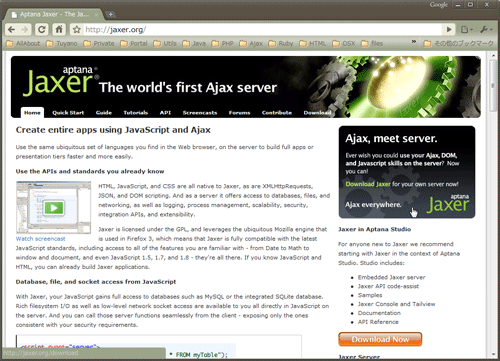This screenshot has height=361, width=500.
Task: Open the Guide navigation tab
Action: click(104, 113)
